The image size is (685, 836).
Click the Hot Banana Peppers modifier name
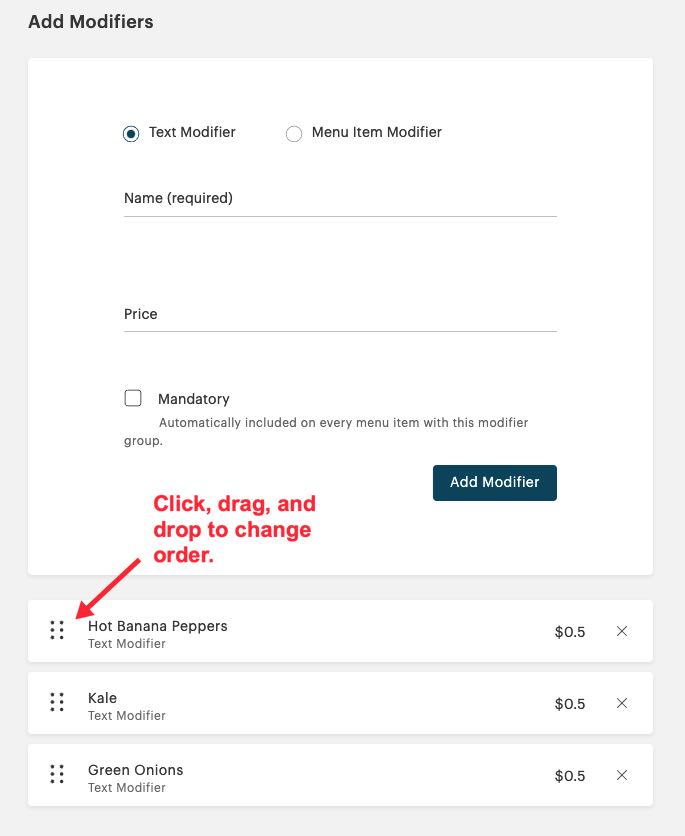158,626
